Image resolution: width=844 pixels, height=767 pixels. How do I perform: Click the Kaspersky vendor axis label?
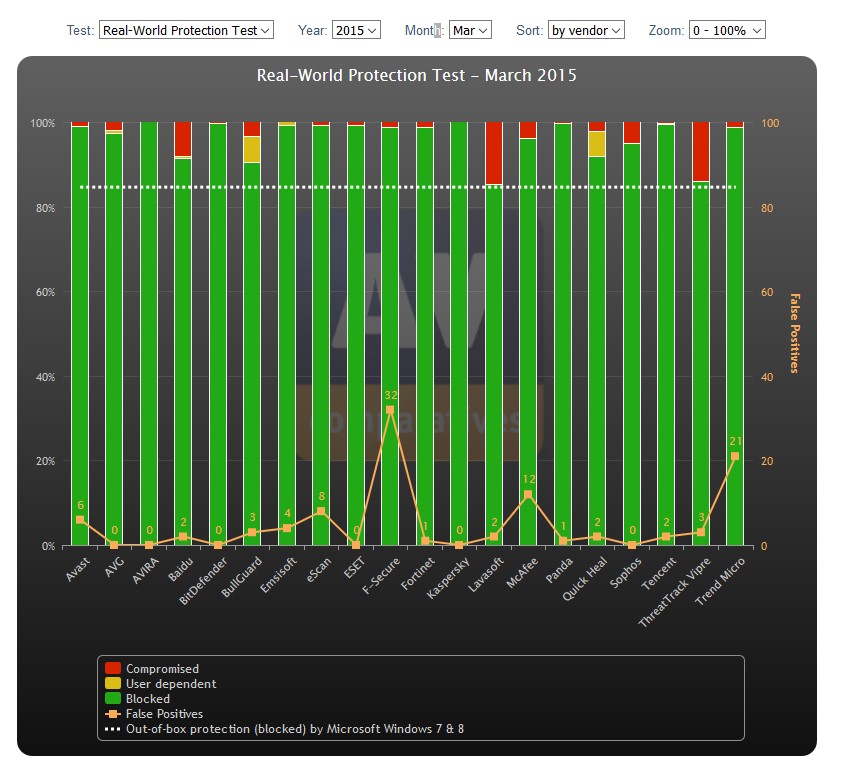coord(448,578)
